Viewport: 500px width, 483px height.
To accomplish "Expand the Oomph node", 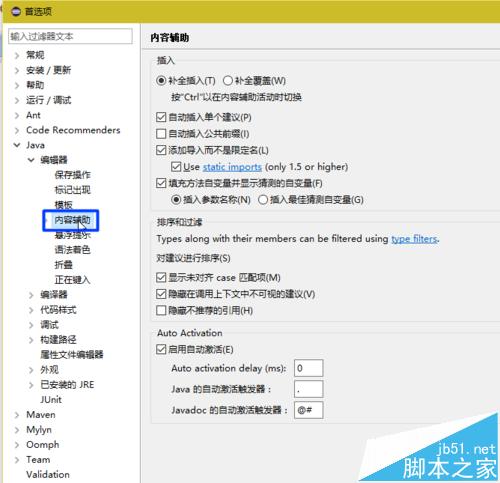I will pos(17,445).
